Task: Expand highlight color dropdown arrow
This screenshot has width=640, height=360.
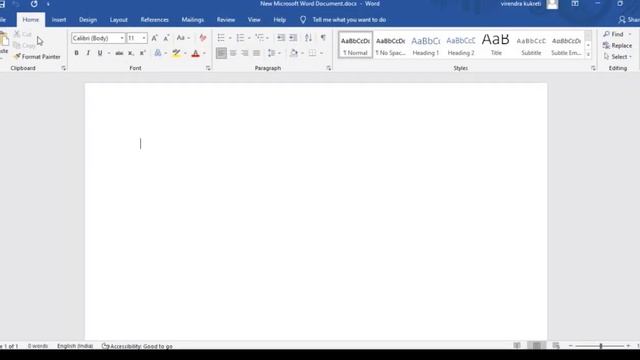Action: point(185,53)
